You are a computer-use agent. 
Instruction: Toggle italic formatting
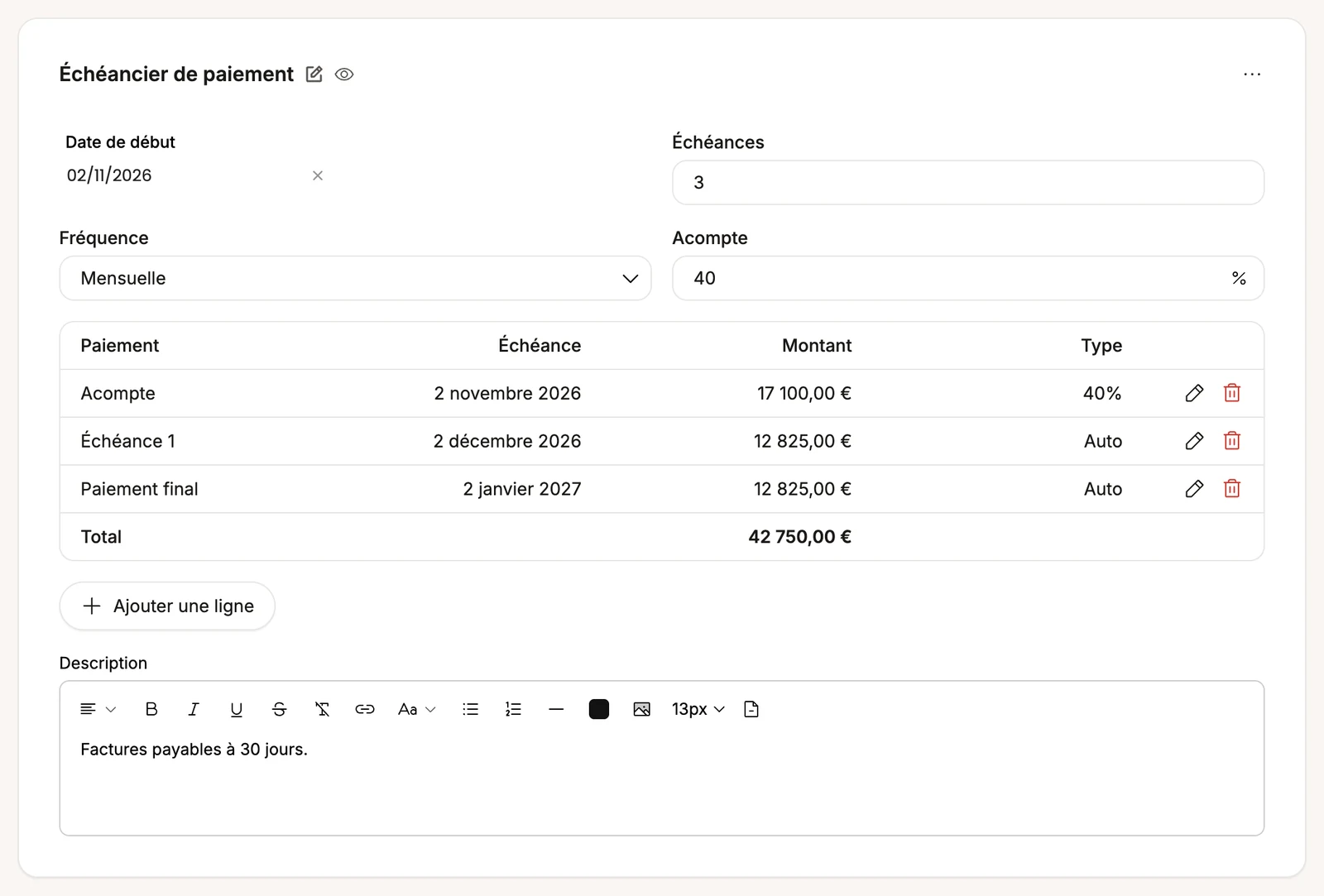[x=194, y=709]
